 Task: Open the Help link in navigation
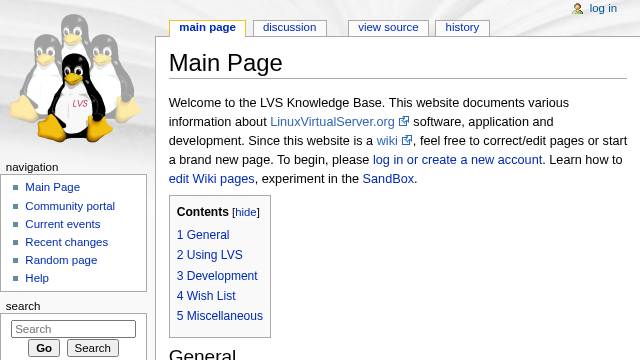(37, 278)
